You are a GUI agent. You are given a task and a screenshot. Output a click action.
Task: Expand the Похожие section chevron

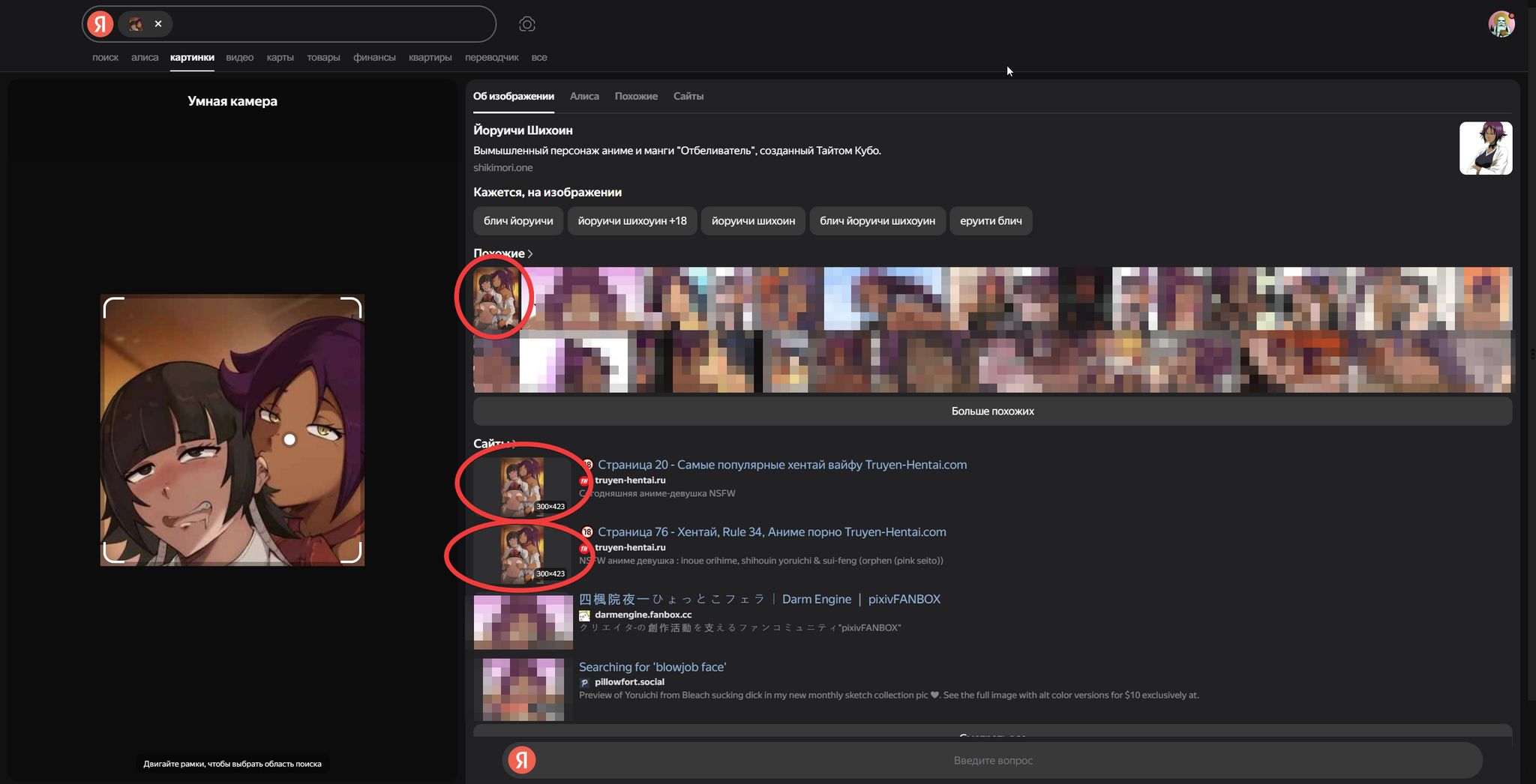[x=529, y=253]
